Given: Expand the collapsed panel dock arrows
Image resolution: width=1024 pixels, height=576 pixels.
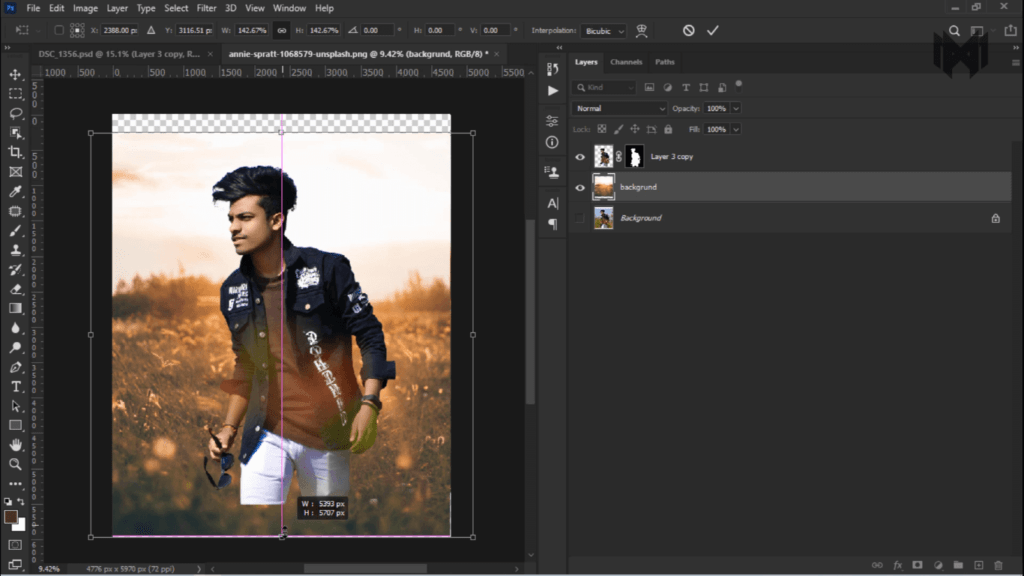Looking at the screenshot, I should (x=559, y=48).
